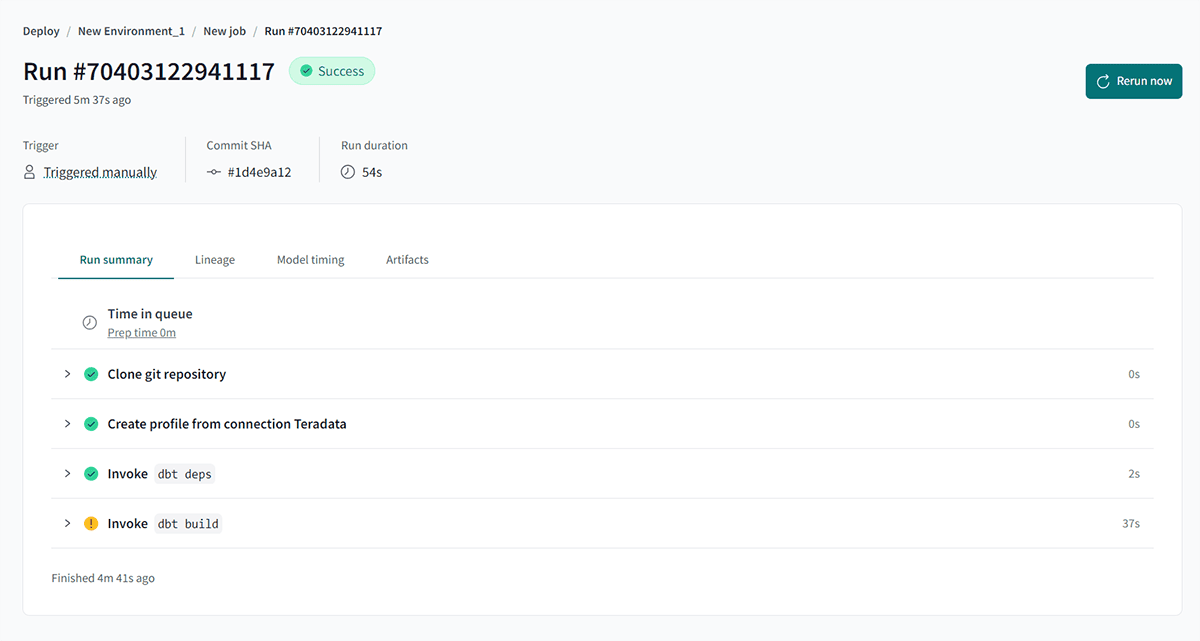Click the clock icon next to Time in queue
1200x641 pixels.
(x=90, y=323)
